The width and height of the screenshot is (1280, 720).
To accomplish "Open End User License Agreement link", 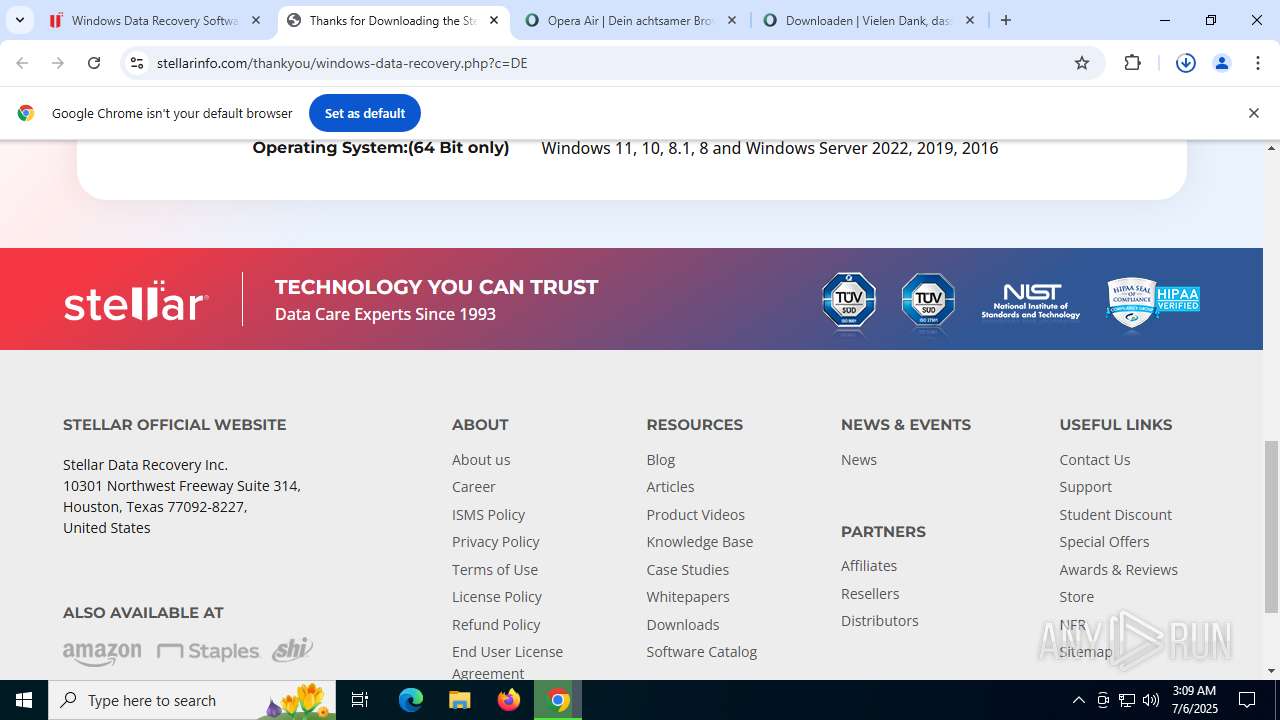I will pos(507,662).
